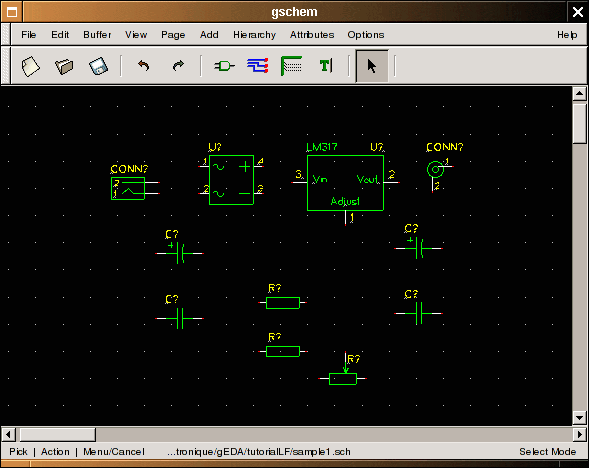The height and width of the screenshot is (468, 589).
Task: Open the Attributes menu
Action: [x=312, y=35]
